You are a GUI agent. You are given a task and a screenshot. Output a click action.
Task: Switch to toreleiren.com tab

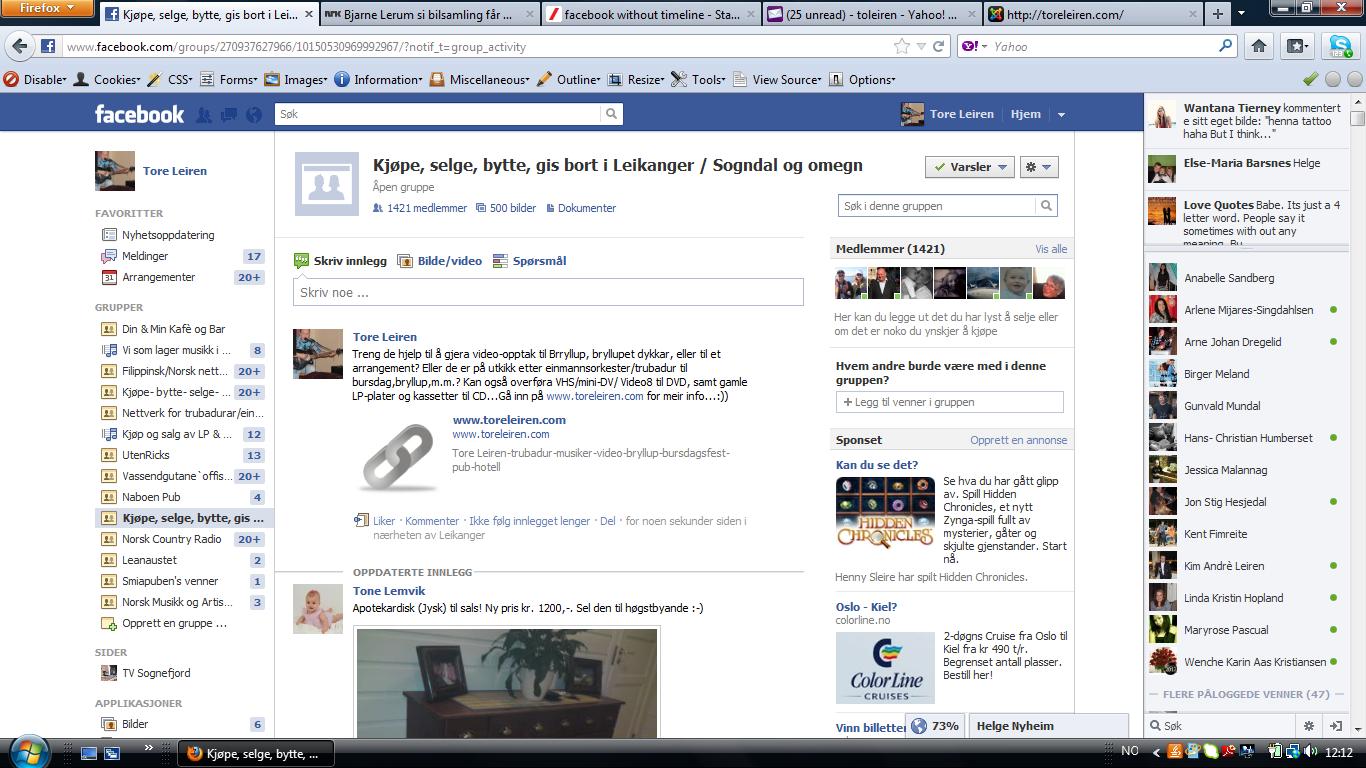[x=1092, y=14]
